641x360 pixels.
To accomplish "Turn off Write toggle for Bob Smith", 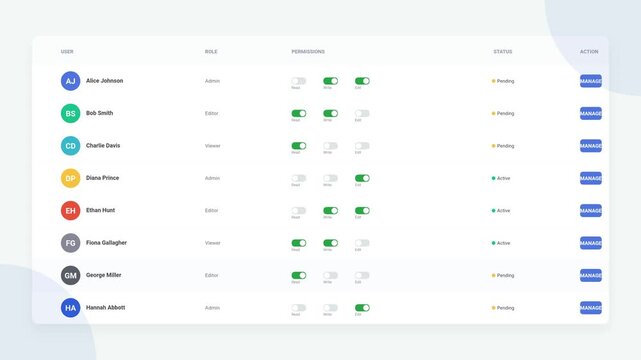I will tap(330, 113).
